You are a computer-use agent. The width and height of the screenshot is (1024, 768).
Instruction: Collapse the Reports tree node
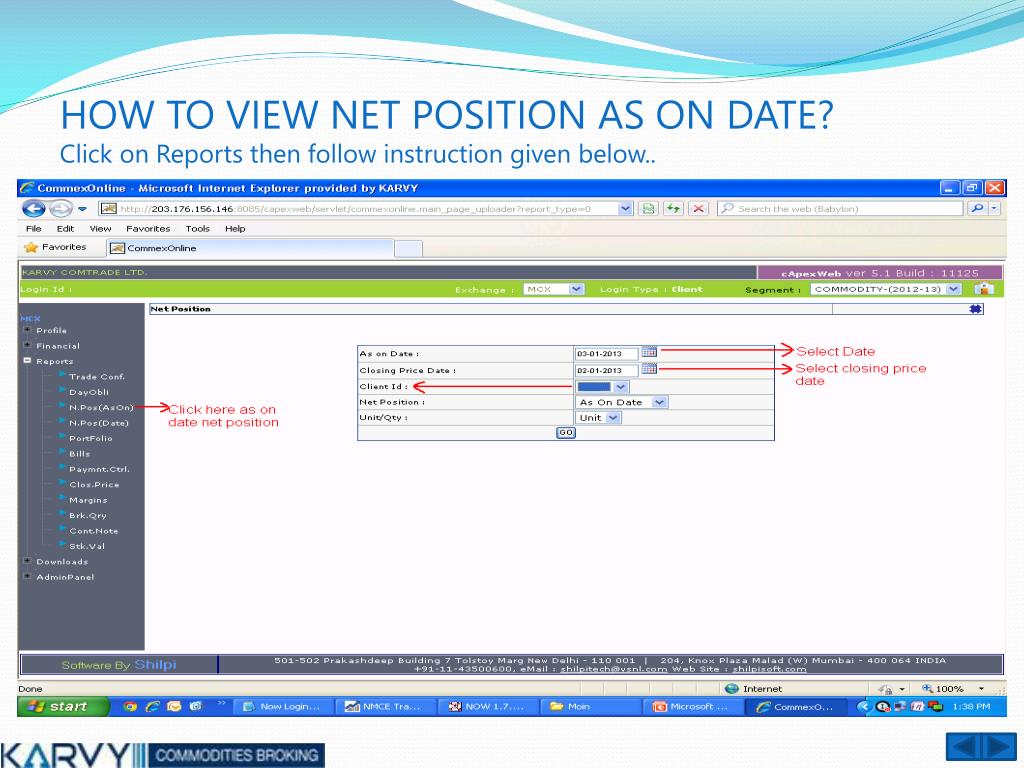click(27, 360)
